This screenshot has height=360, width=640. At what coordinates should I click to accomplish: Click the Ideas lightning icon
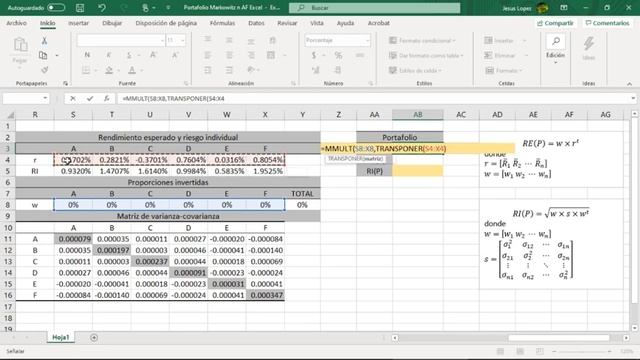(589, 44)
